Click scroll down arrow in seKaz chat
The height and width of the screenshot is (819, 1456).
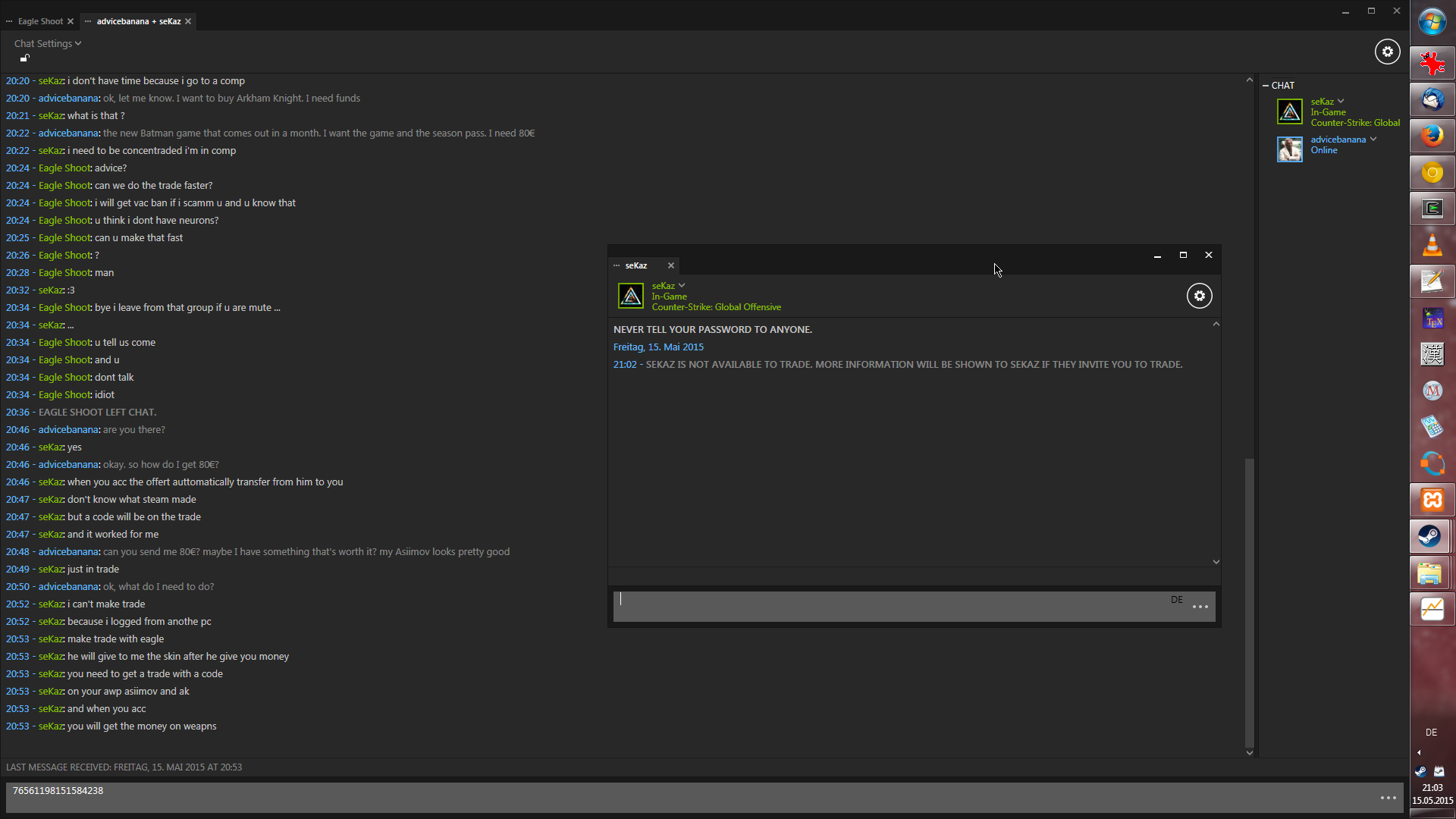(1216, 562)
